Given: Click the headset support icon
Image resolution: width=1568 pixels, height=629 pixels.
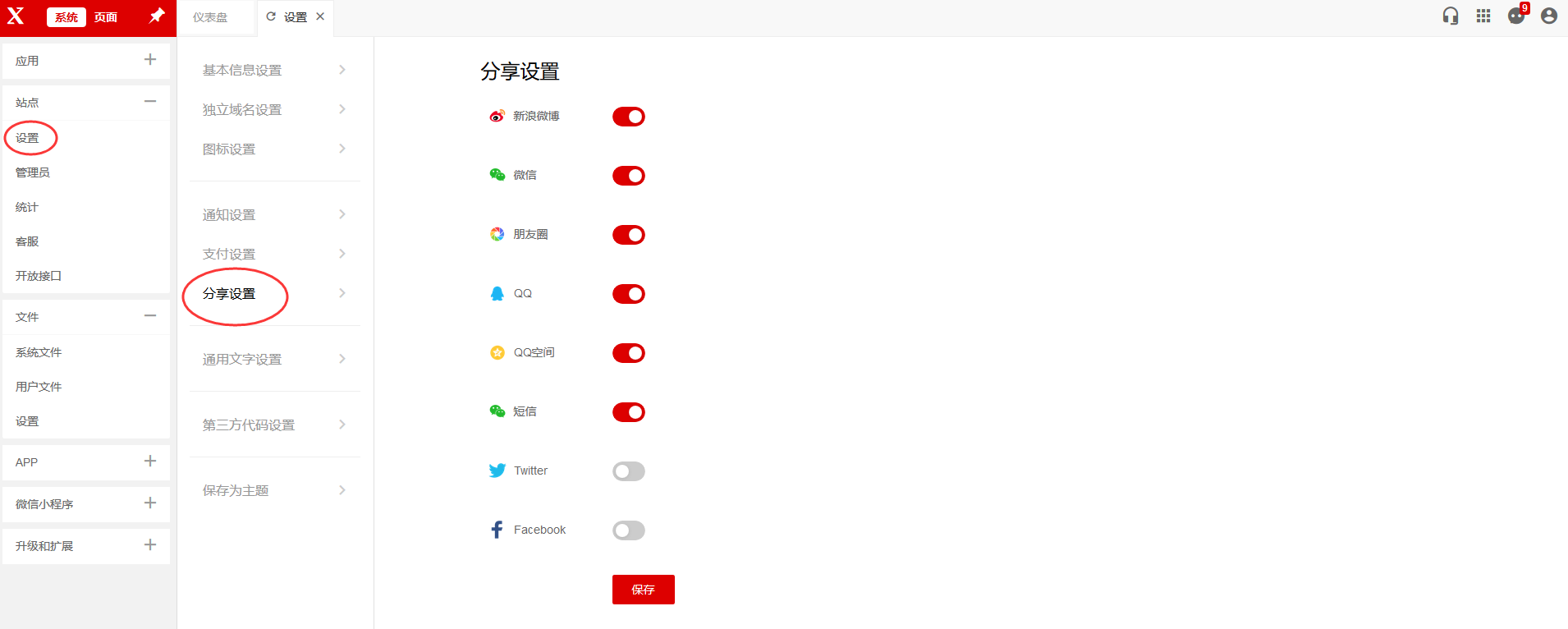Looking at the screenshot, I should coord(1451,16).
